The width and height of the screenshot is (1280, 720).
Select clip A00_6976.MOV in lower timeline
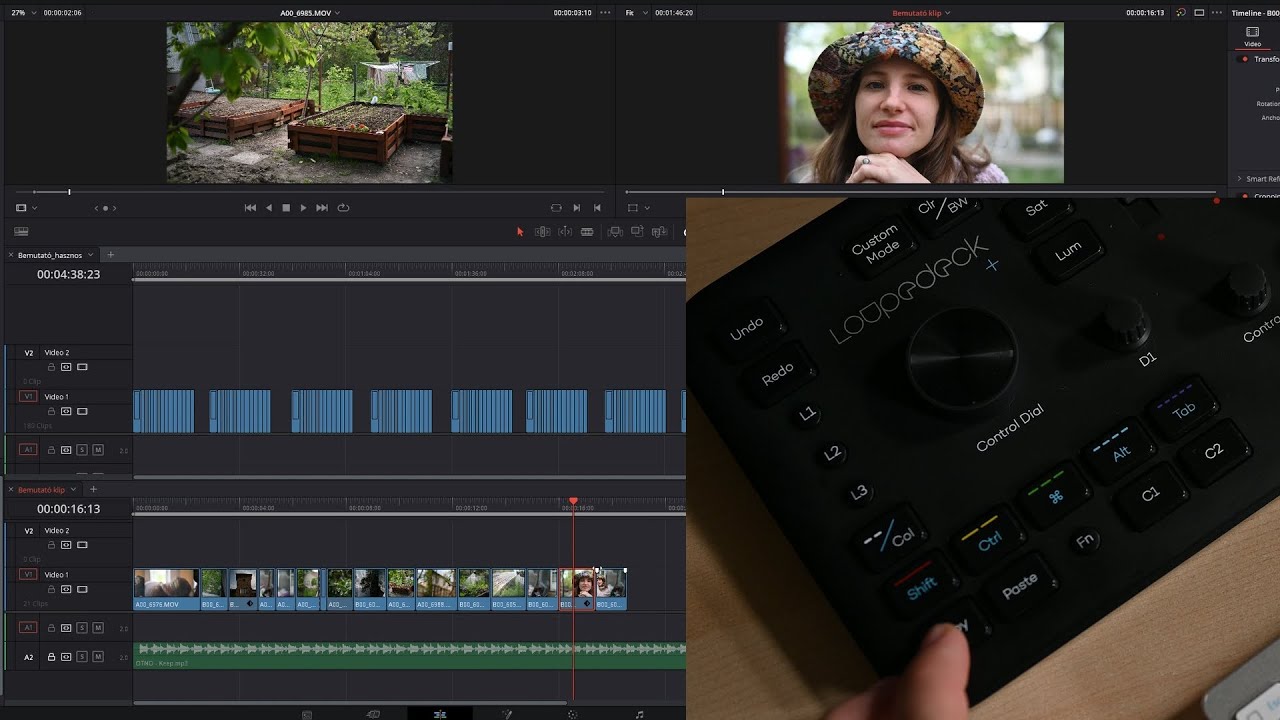pos(166,589)
